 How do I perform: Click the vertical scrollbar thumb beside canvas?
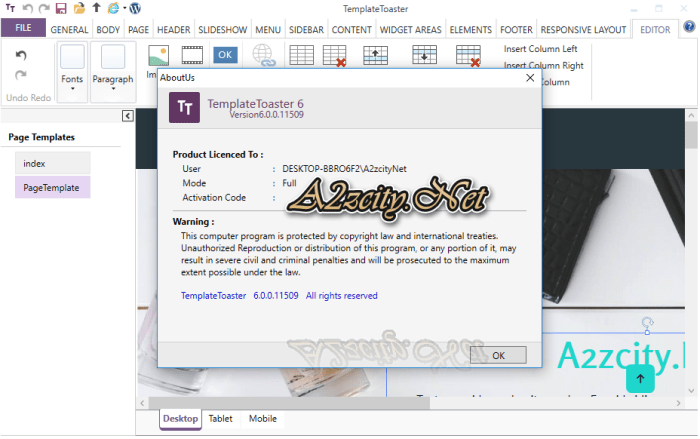coord(692,134)
